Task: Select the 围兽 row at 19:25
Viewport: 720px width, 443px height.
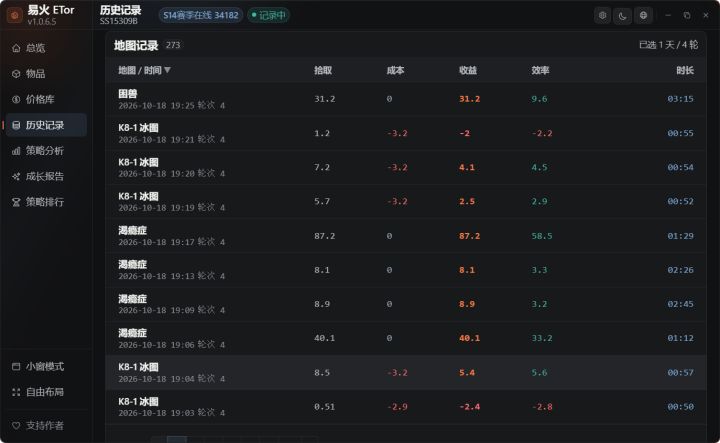Action: [406, 99]
